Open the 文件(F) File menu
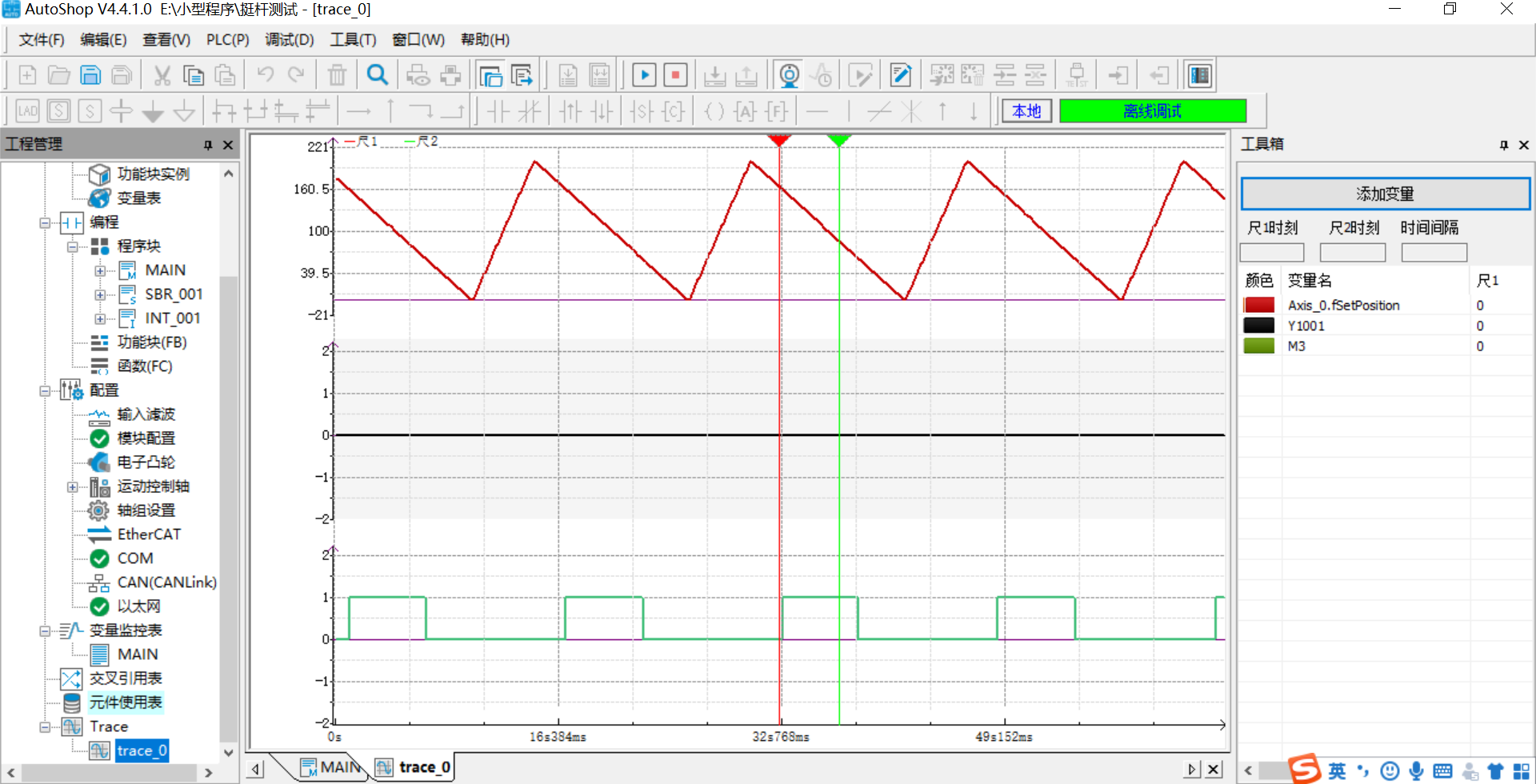The width and height of the screenshot is (1536, 784). coord(42,40)
